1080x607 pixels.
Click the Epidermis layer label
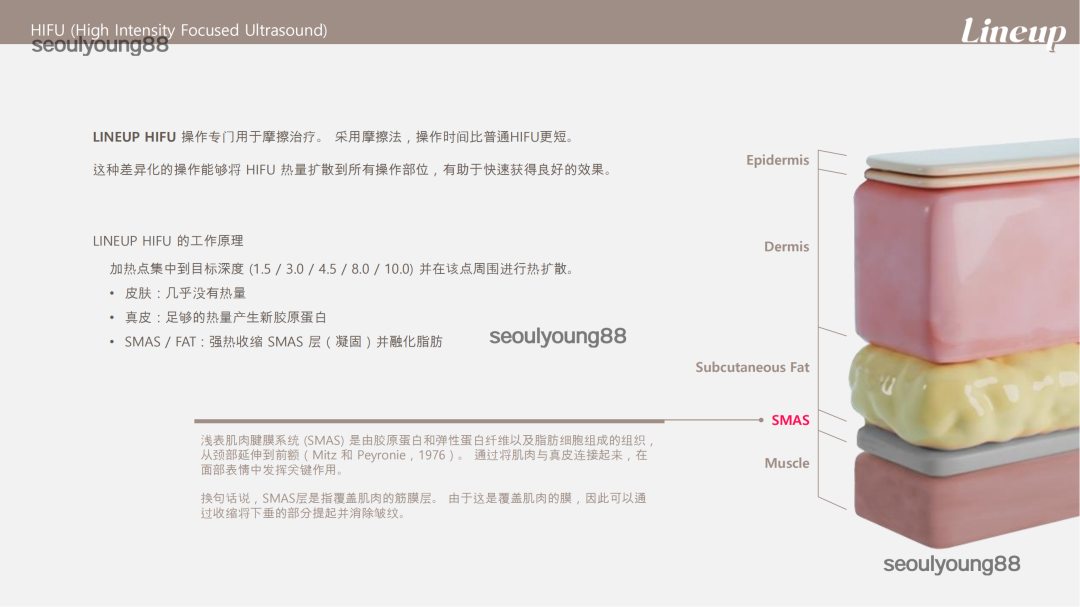point(777,160)
